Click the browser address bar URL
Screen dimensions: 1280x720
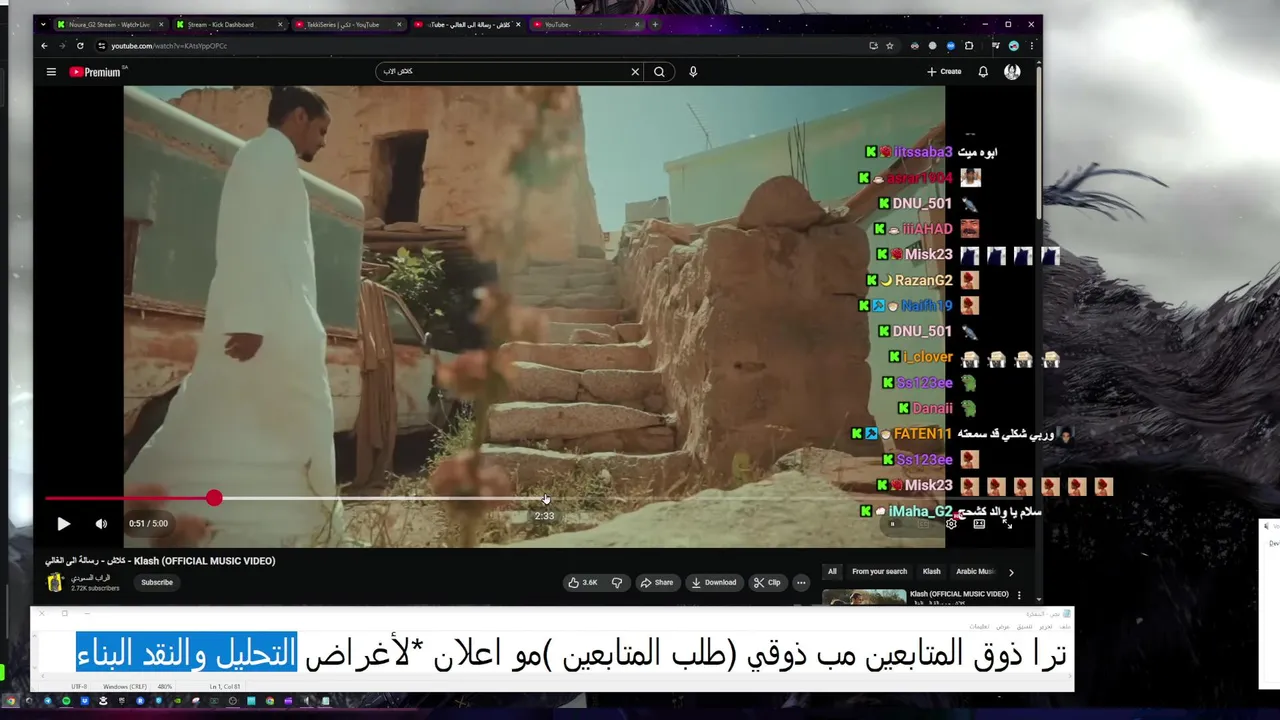click(169, 46)
